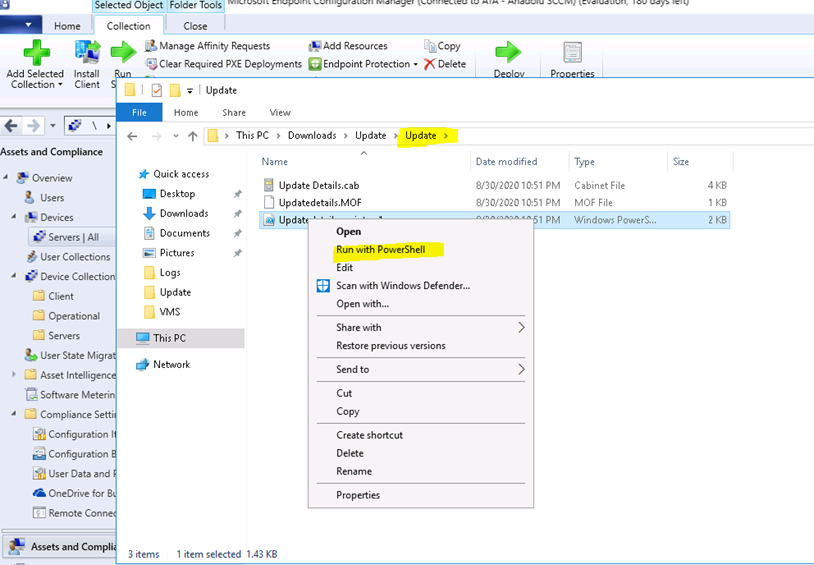
Task: Collapse Overview tree node in SCCM
Action: (x=6, y=178)
